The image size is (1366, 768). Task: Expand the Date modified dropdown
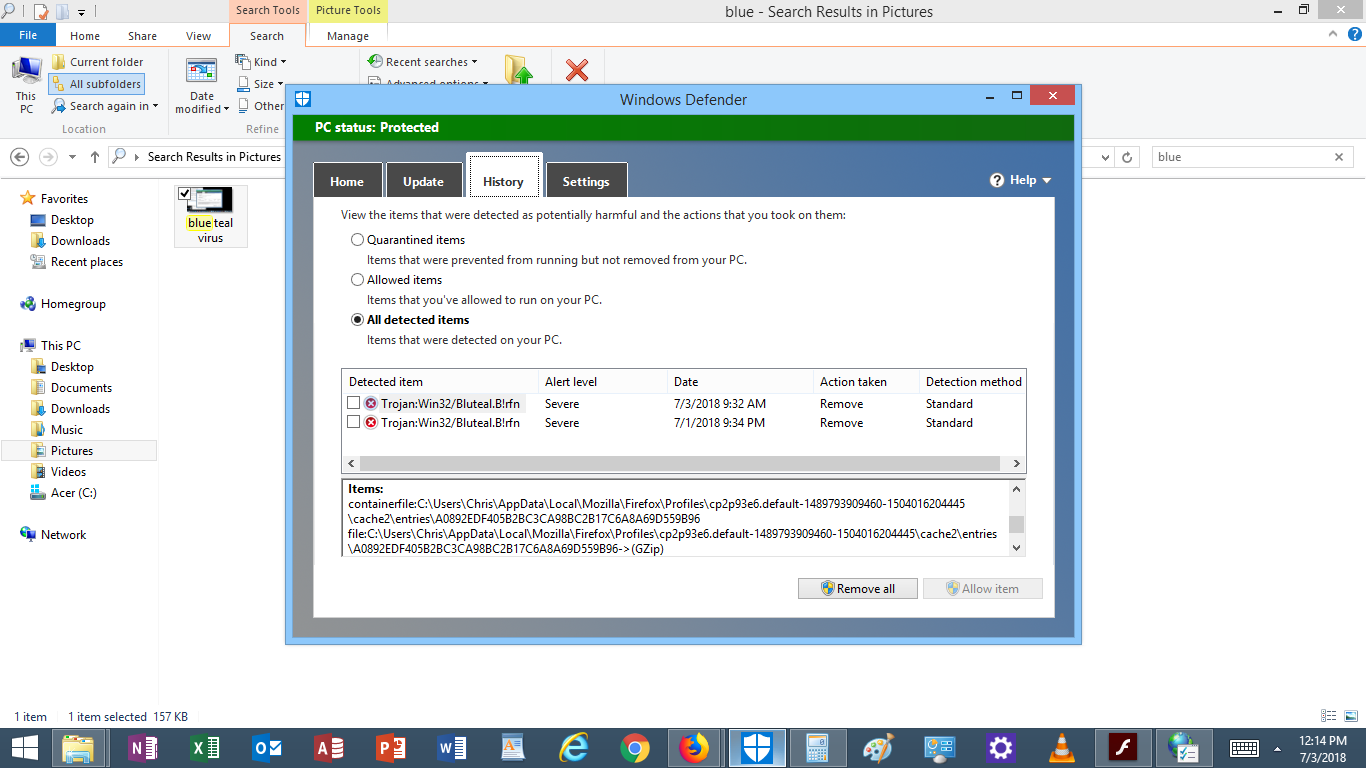pyautogui.click(x=202, y=85)
